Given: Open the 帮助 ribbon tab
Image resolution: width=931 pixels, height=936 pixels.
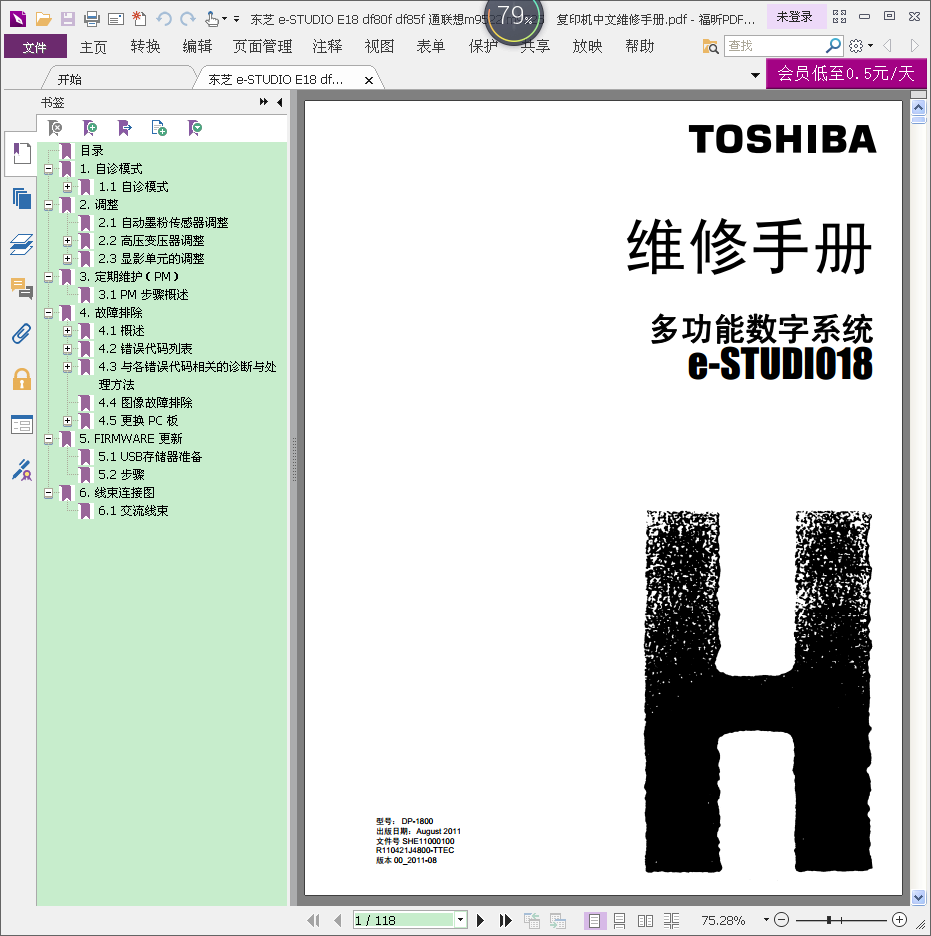Looking at the screenshot, I should click(640, 47).
